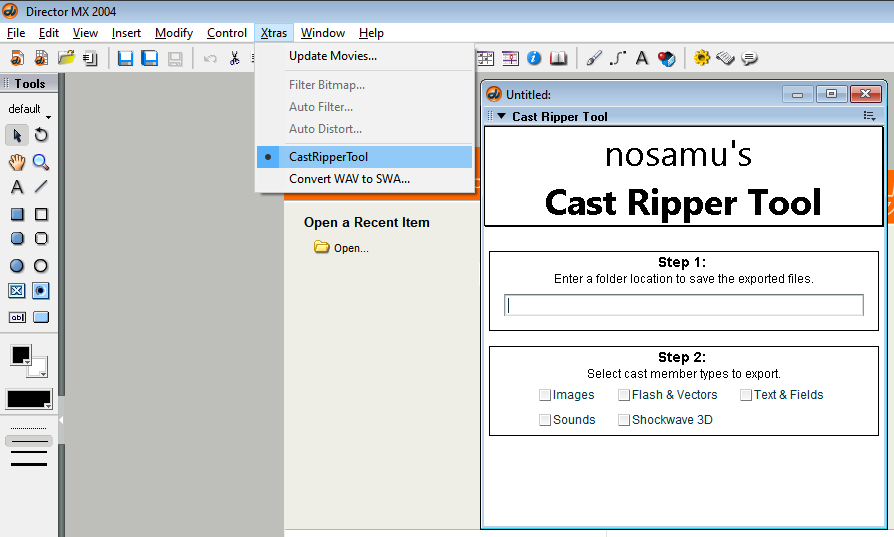Select the Filled Round Rectangle tool
Image resolution: width=894 pixels, height=537 pixels.
(x=17, y=238)
